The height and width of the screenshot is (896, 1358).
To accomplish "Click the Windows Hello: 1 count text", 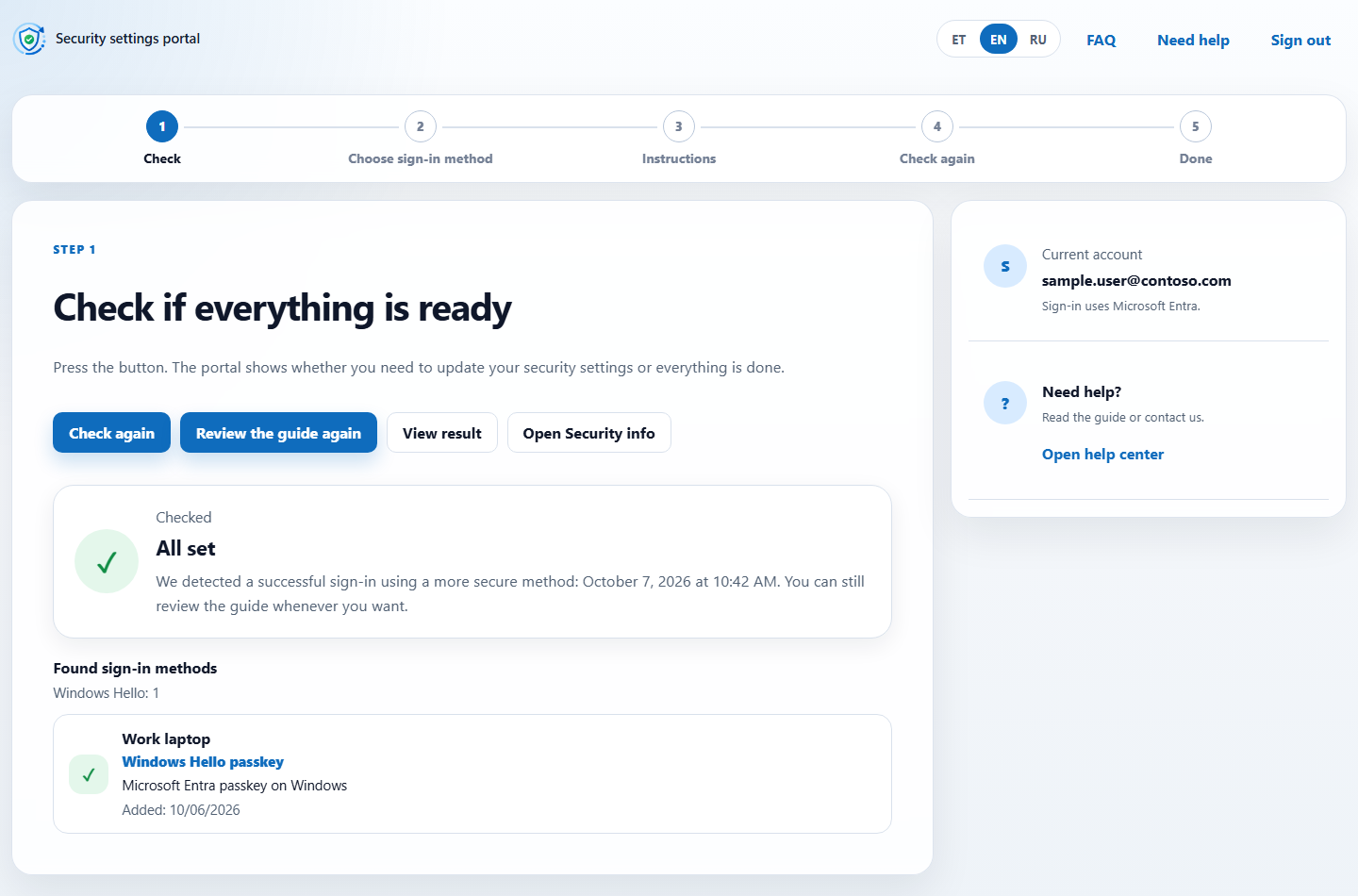I will tap(107, 693).
